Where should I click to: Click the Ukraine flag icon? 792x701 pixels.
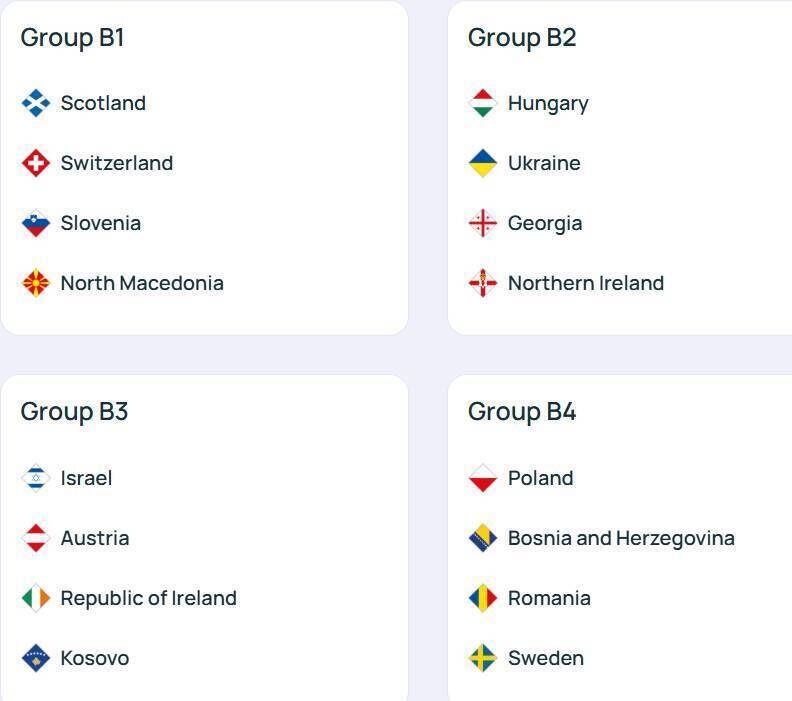click(483, 163)
